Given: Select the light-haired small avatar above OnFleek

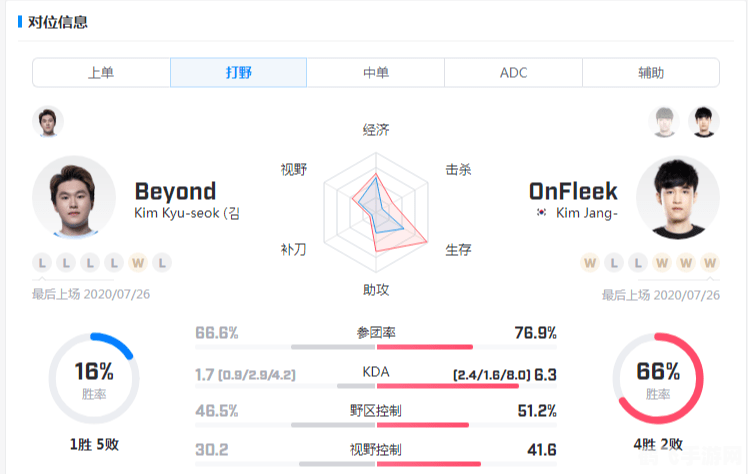Looking at the screenshot, I should point(664,122).
